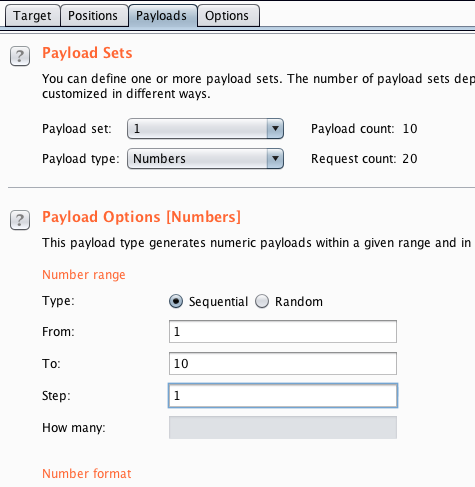Focus the Step input field
This screenshot has width=475, height=487.
(283, 396)
